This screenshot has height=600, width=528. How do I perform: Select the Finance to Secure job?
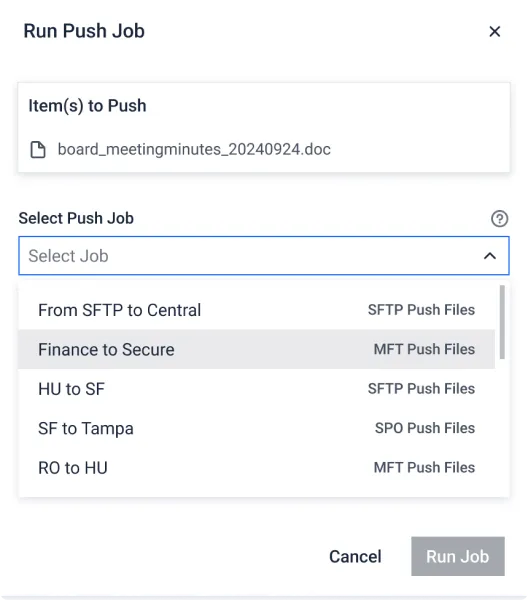[x=257, y=349]
